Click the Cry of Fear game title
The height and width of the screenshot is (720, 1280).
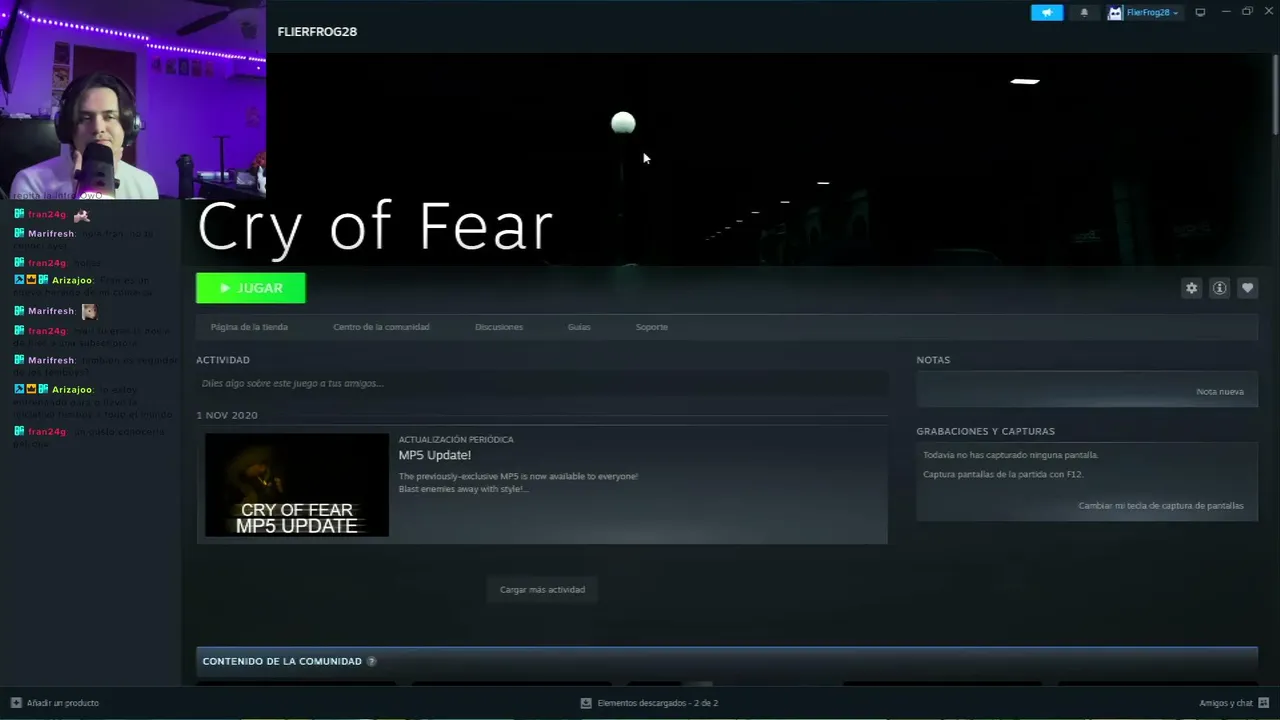pyautogui.click(x=375, y=227)
